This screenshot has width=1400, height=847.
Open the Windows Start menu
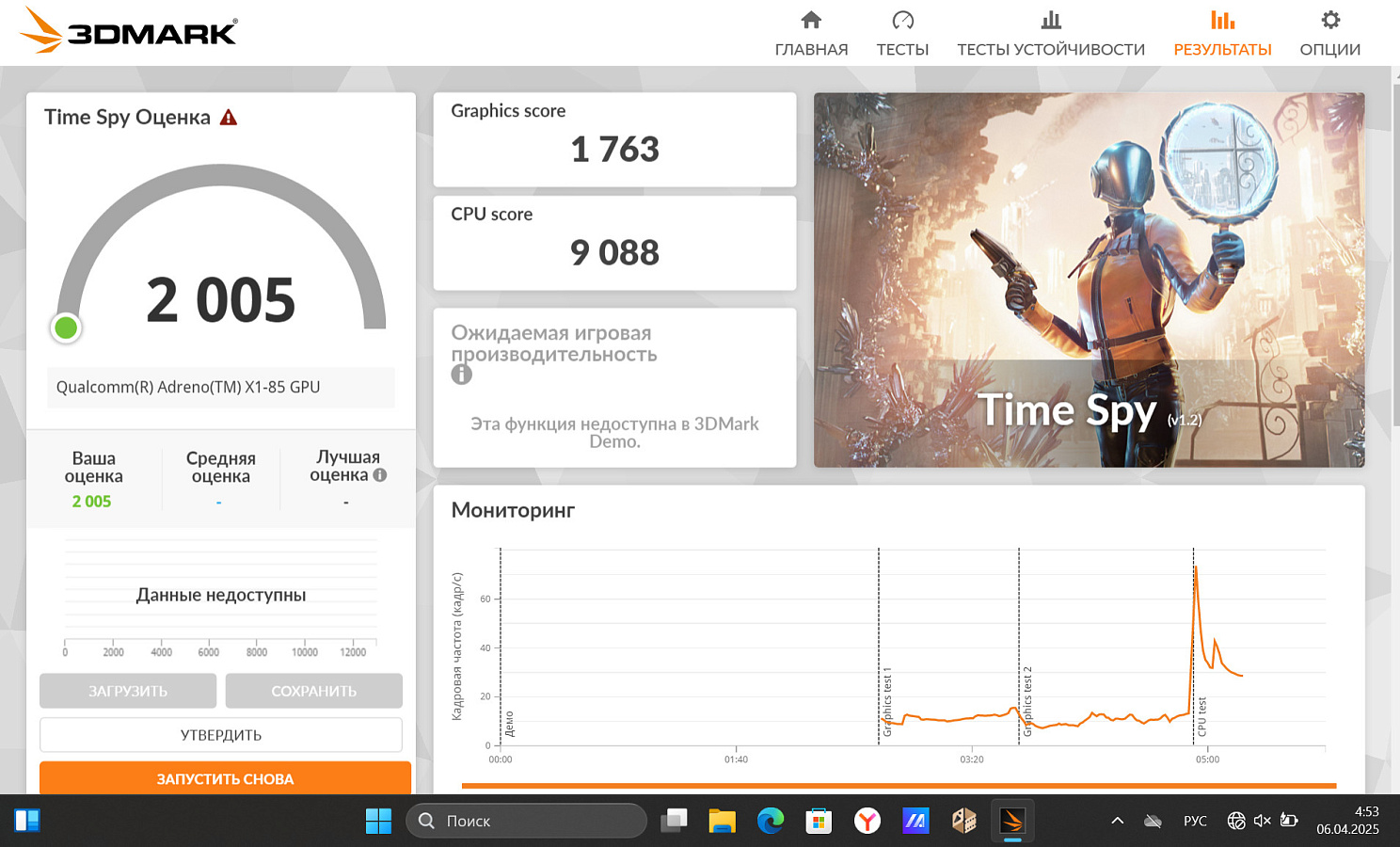point(378,821)
